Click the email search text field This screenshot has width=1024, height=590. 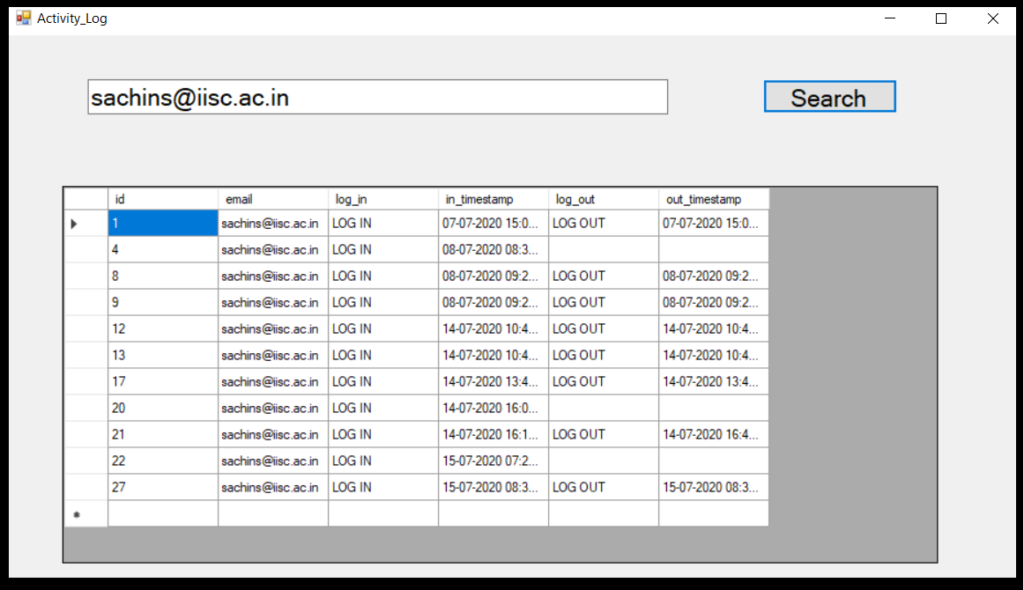(377, 97)
